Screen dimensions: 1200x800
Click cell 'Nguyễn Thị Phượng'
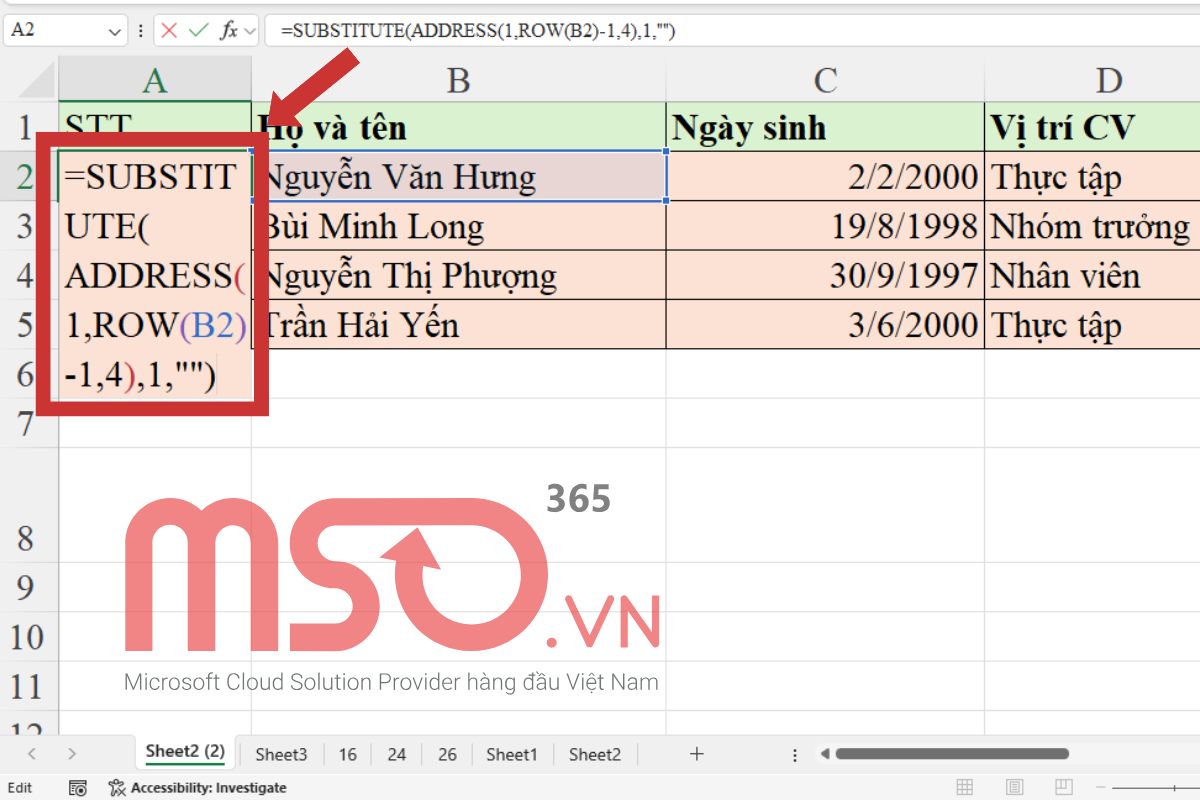(459, 275)
